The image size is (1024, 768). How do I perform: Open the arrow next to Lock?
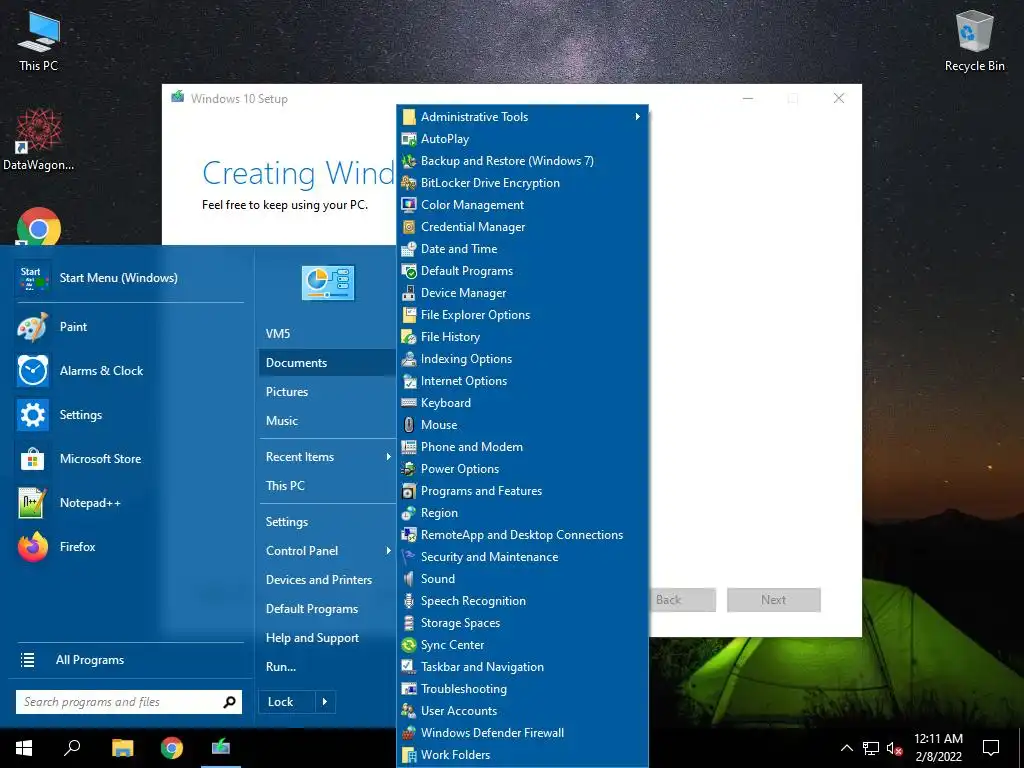click(325, 702)
